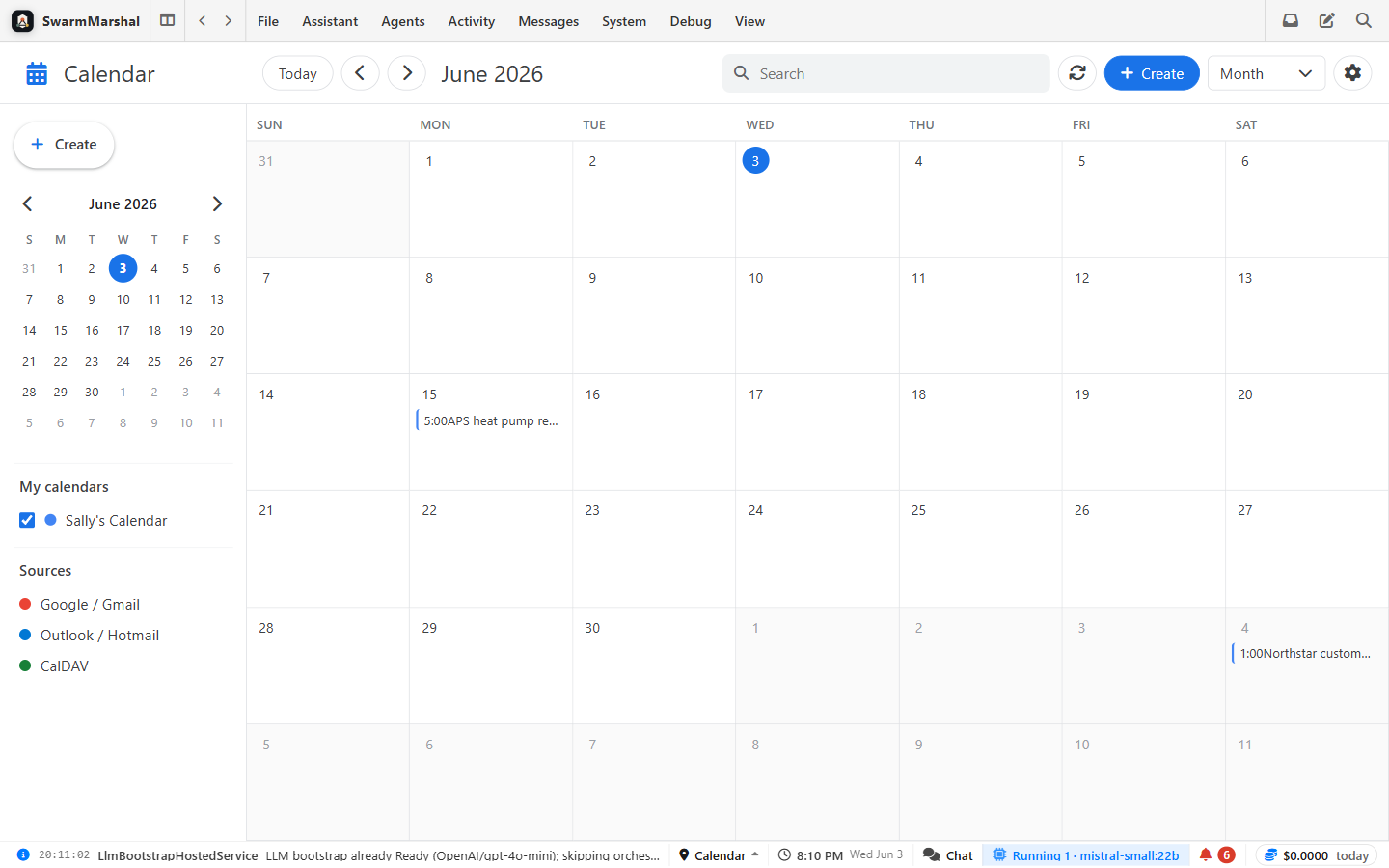Click the June 2026 heading text
This screenshot has width=1389, height=868.
(492, 73)
